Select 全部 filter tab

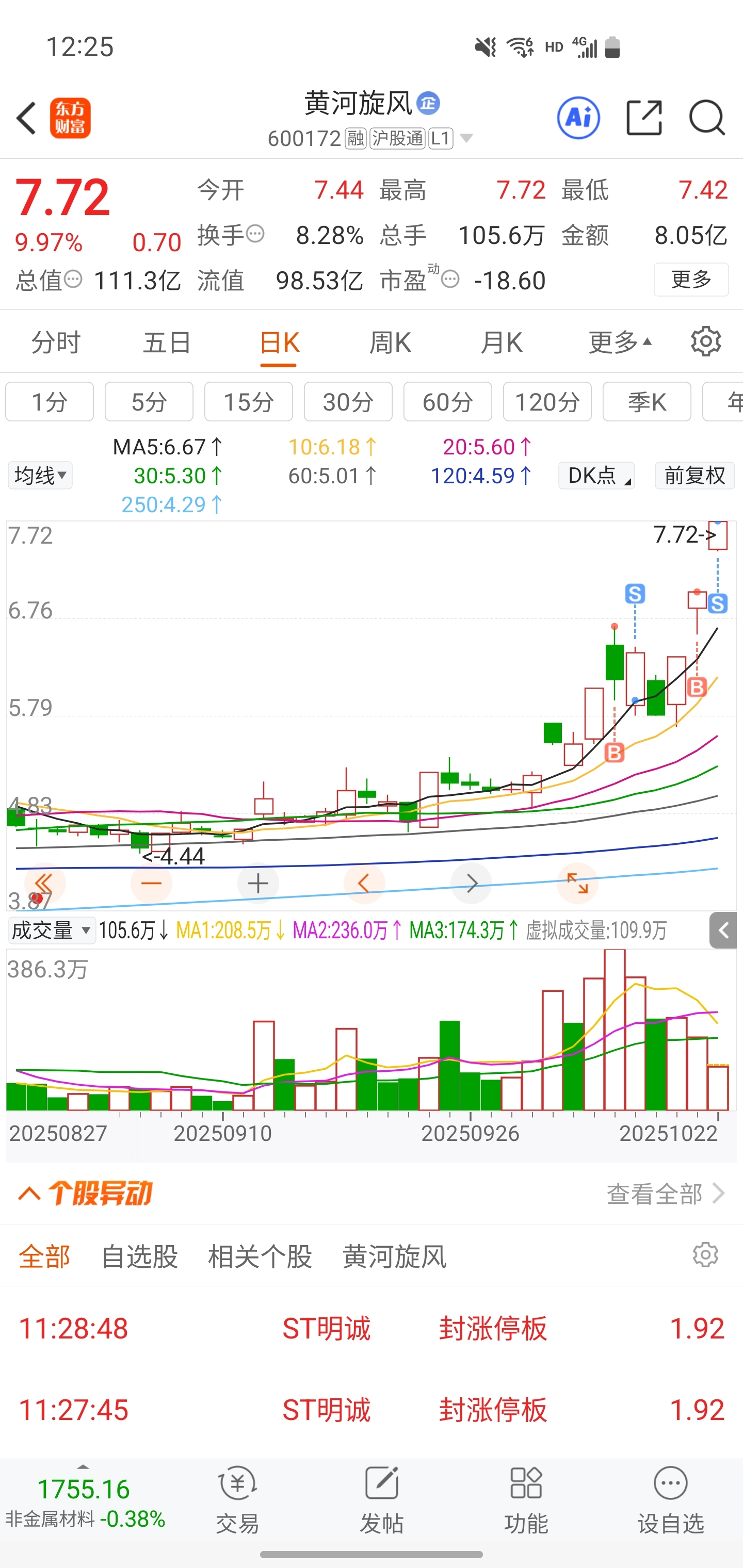(x=44, y=1256)
